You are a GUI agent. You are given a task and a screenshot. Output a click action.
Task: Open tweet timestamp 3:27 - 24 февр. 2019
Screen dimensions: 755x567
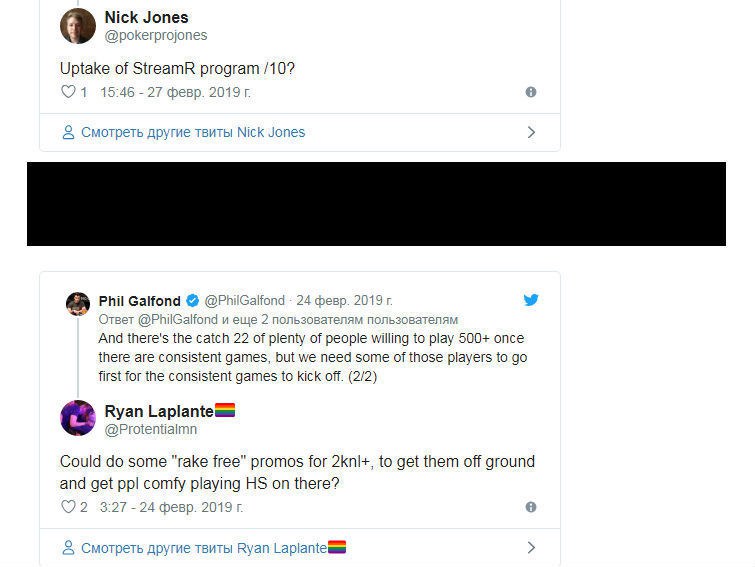coord(171,507)
